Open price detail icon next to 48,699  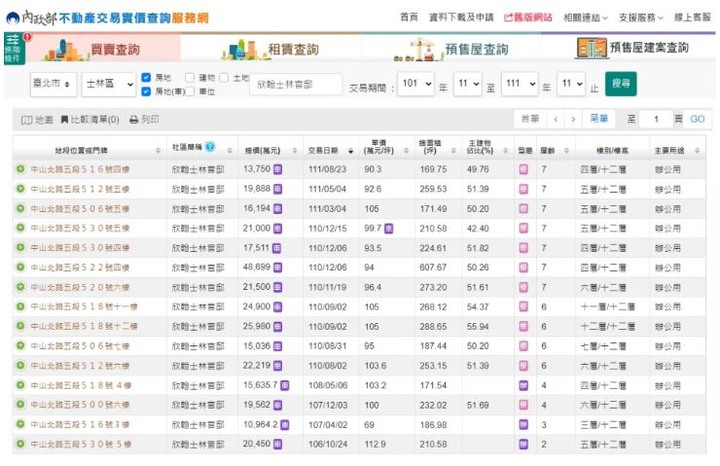click(x=277, y=267)
